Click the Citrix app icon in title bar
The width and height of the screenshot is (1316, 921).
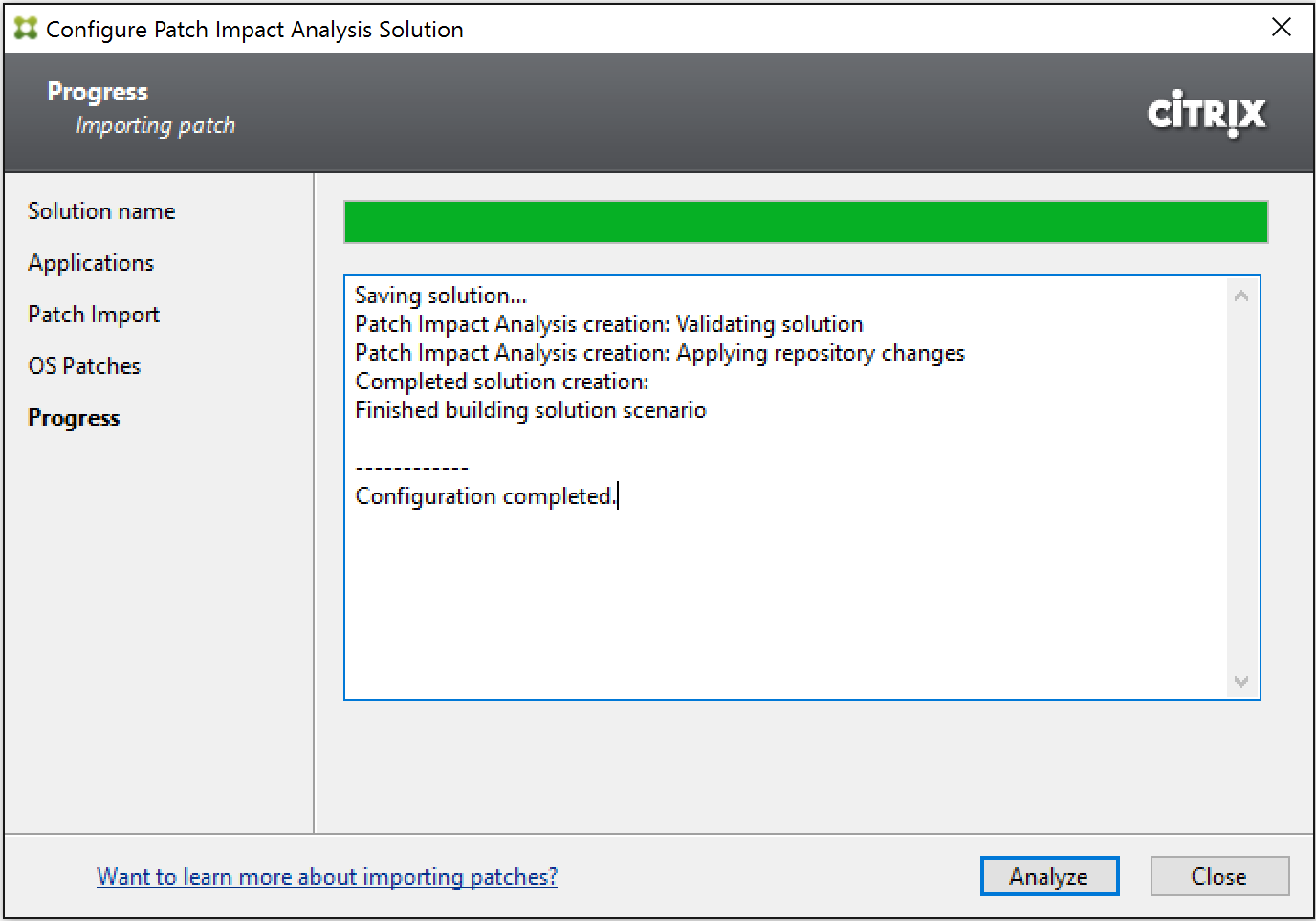(26, 29)
